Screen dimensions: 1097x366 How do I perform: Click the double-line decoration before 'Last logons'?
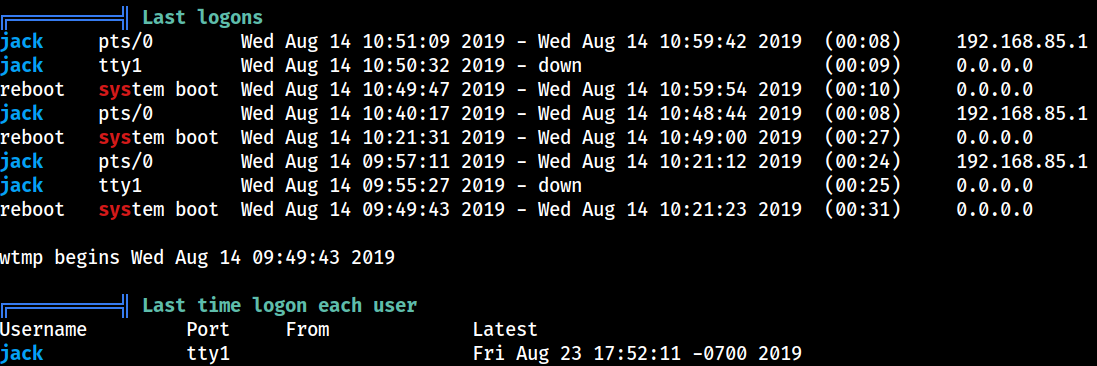[65, 16]
